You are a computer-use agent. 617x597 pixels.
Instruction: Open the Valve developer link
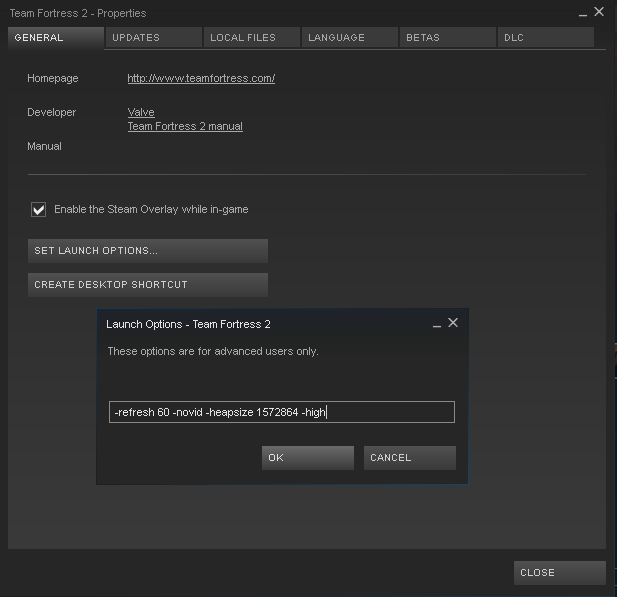pos(141,112)
